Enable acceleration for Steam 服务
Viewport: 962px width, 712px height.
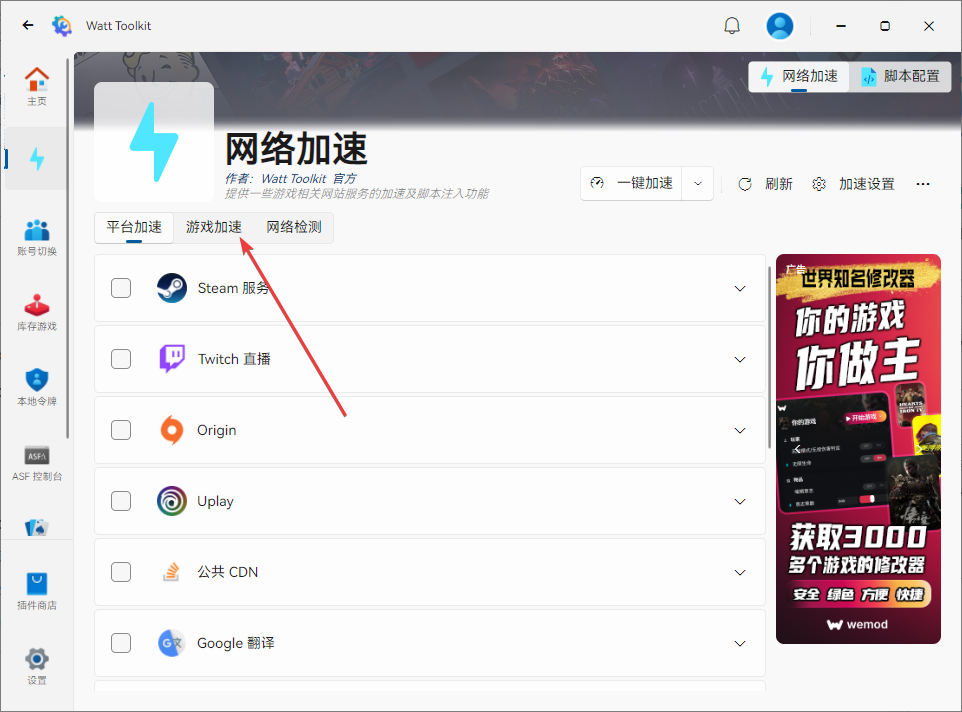121,287
